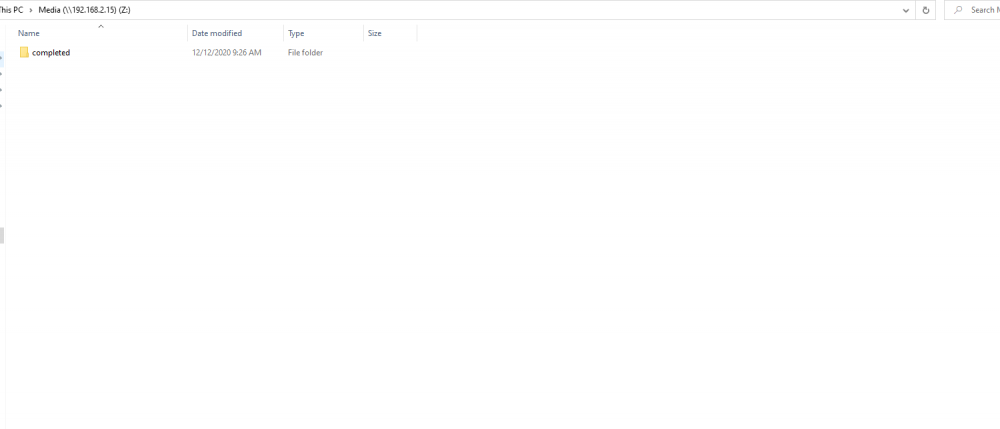Click the date '12/12/2020 9:26 AM'
Screen dimensions: 1000x429
pyautogui.click(x=226, y=53)
